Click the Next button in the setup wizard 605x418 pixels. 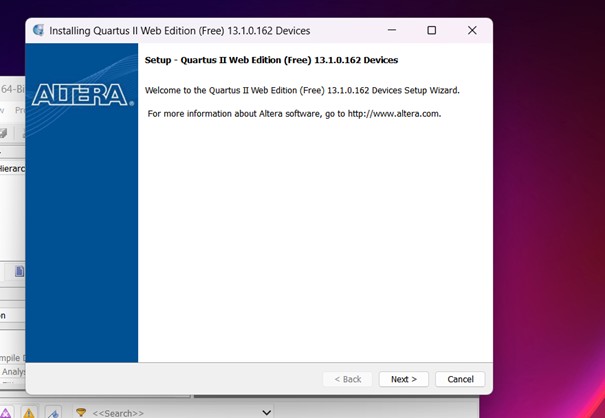coord(403,379)
